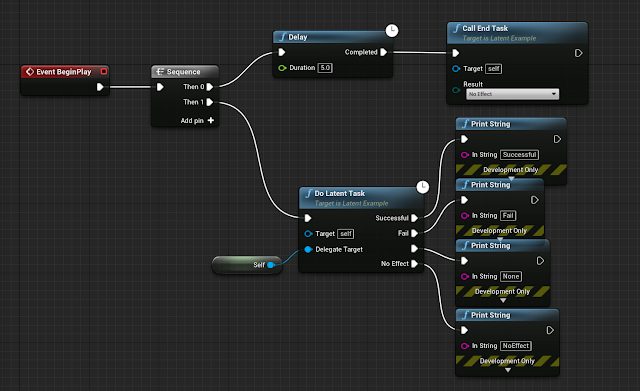Edit the In String field containing Fail
Image resolution: width=640 pixels, height=391 pixels.
tap(508, 215)
